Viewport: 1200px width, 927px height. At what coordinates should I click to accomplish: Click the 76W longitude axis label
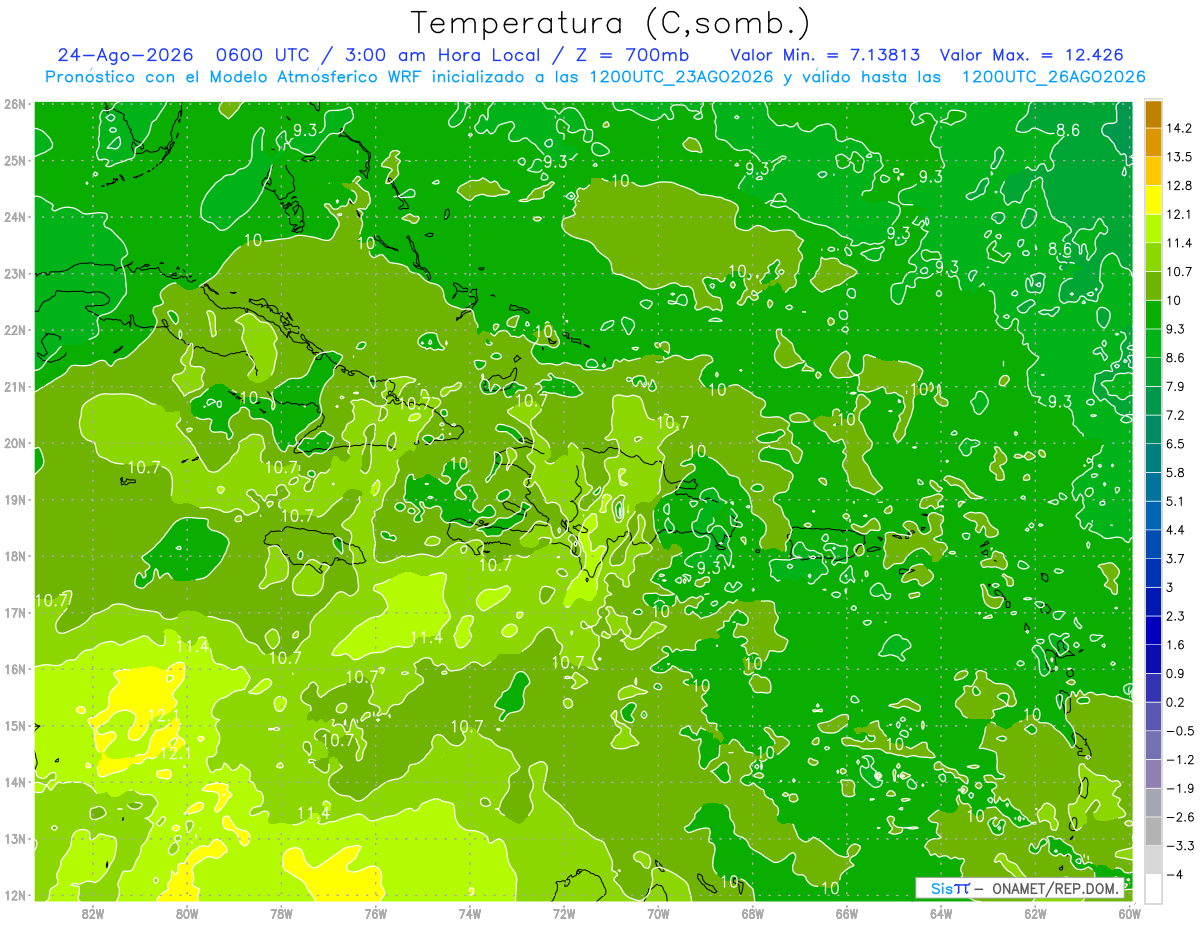coord(375,913)
